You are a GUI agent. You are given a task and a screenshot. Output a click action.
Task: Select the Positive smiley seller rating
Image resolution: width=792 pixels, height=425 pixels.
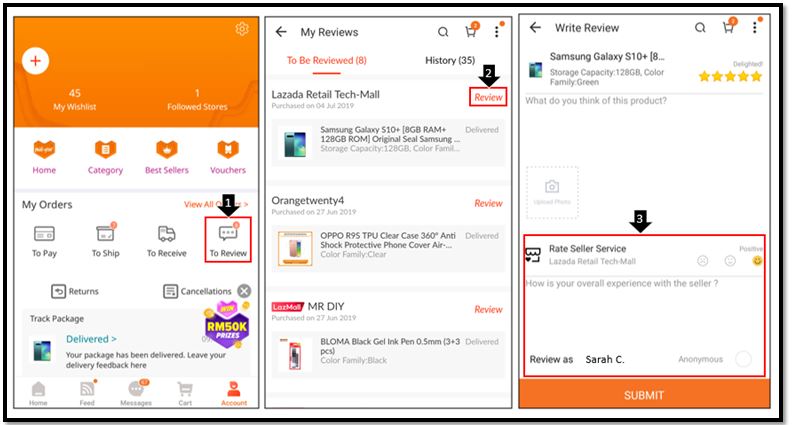click(757, 261)
